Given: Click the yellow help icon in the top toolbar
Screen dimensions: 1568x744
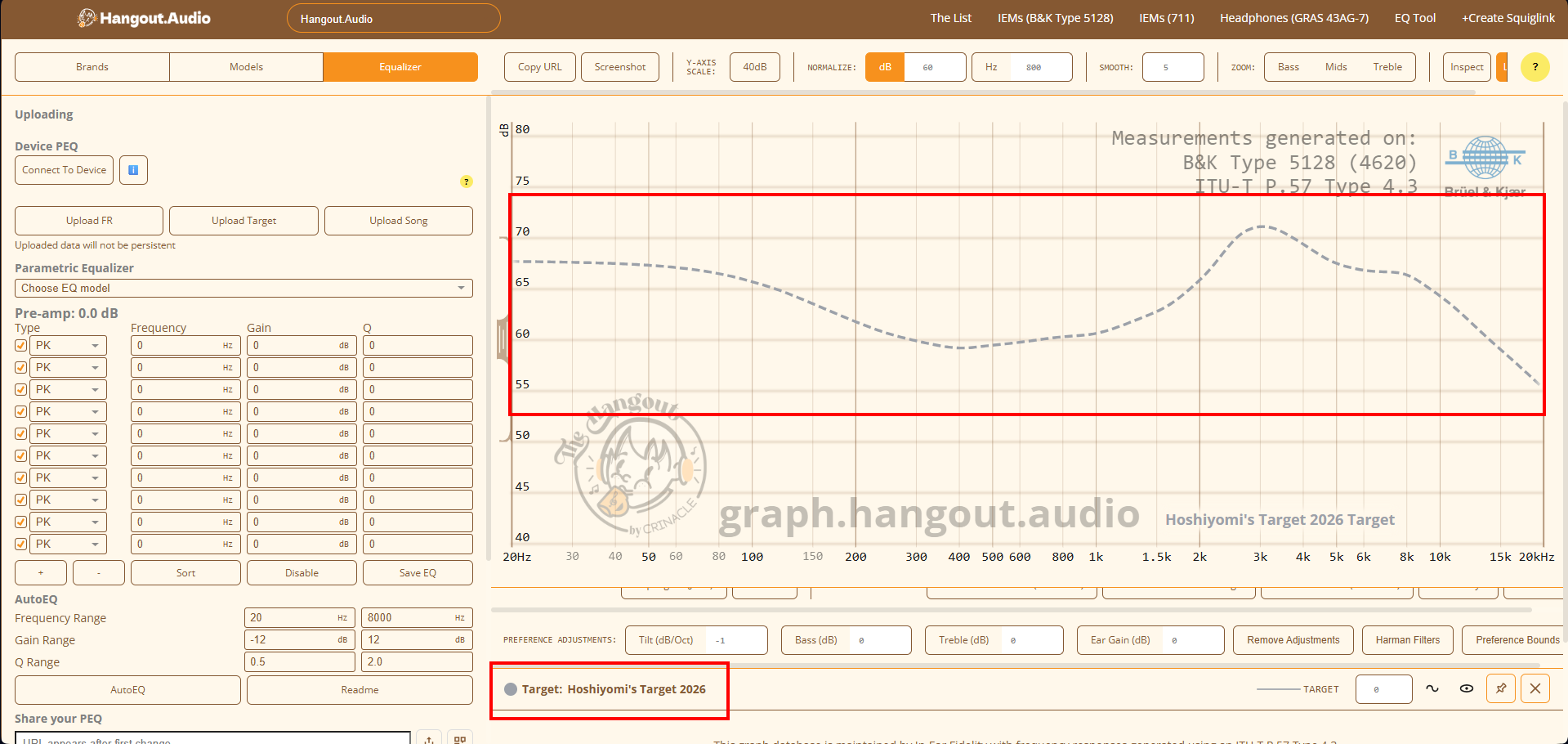Looking at the screenshot, I should pos(1534,67).
